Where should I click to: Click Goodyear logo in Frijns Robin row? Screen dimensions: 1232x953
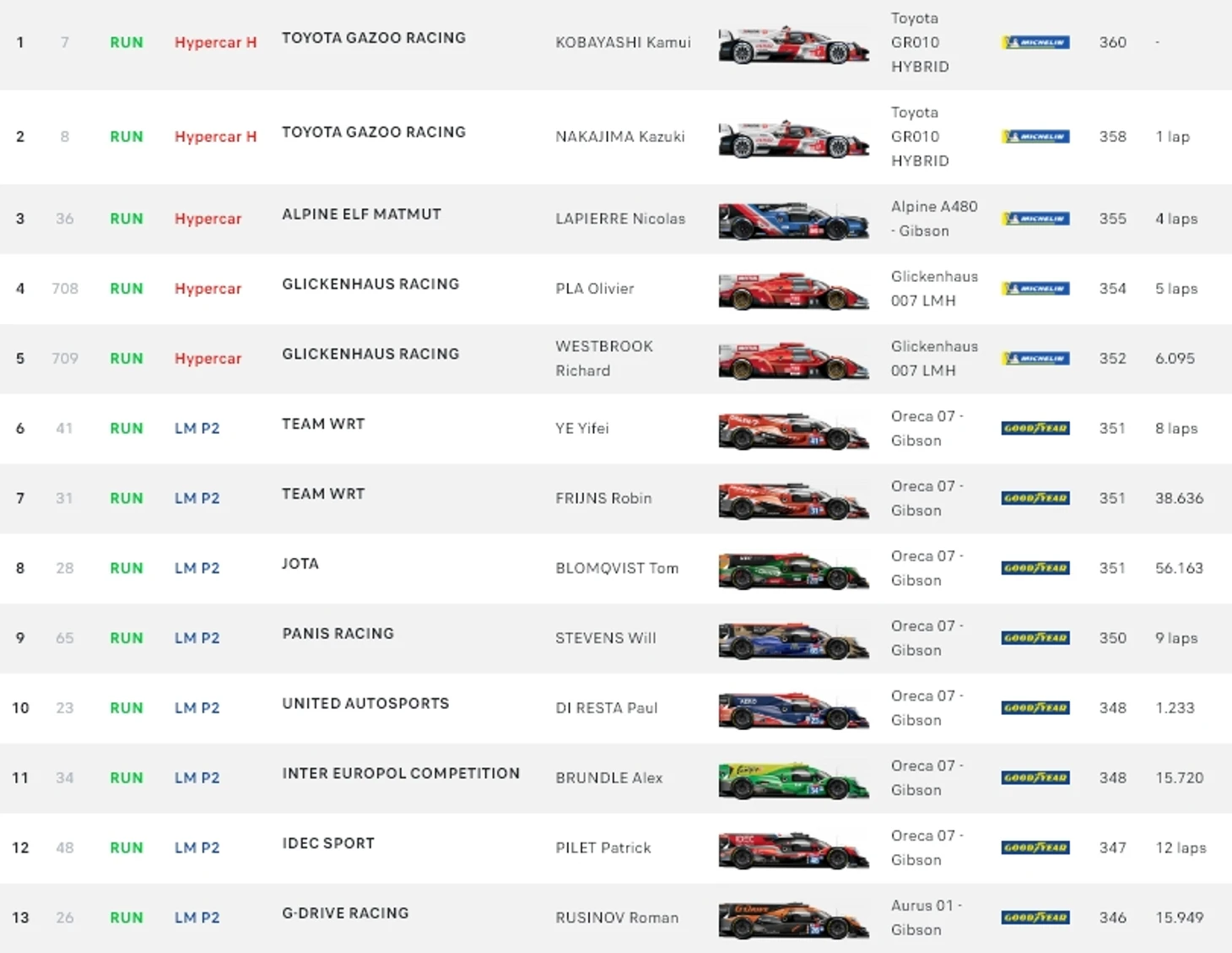(1035, 498)
